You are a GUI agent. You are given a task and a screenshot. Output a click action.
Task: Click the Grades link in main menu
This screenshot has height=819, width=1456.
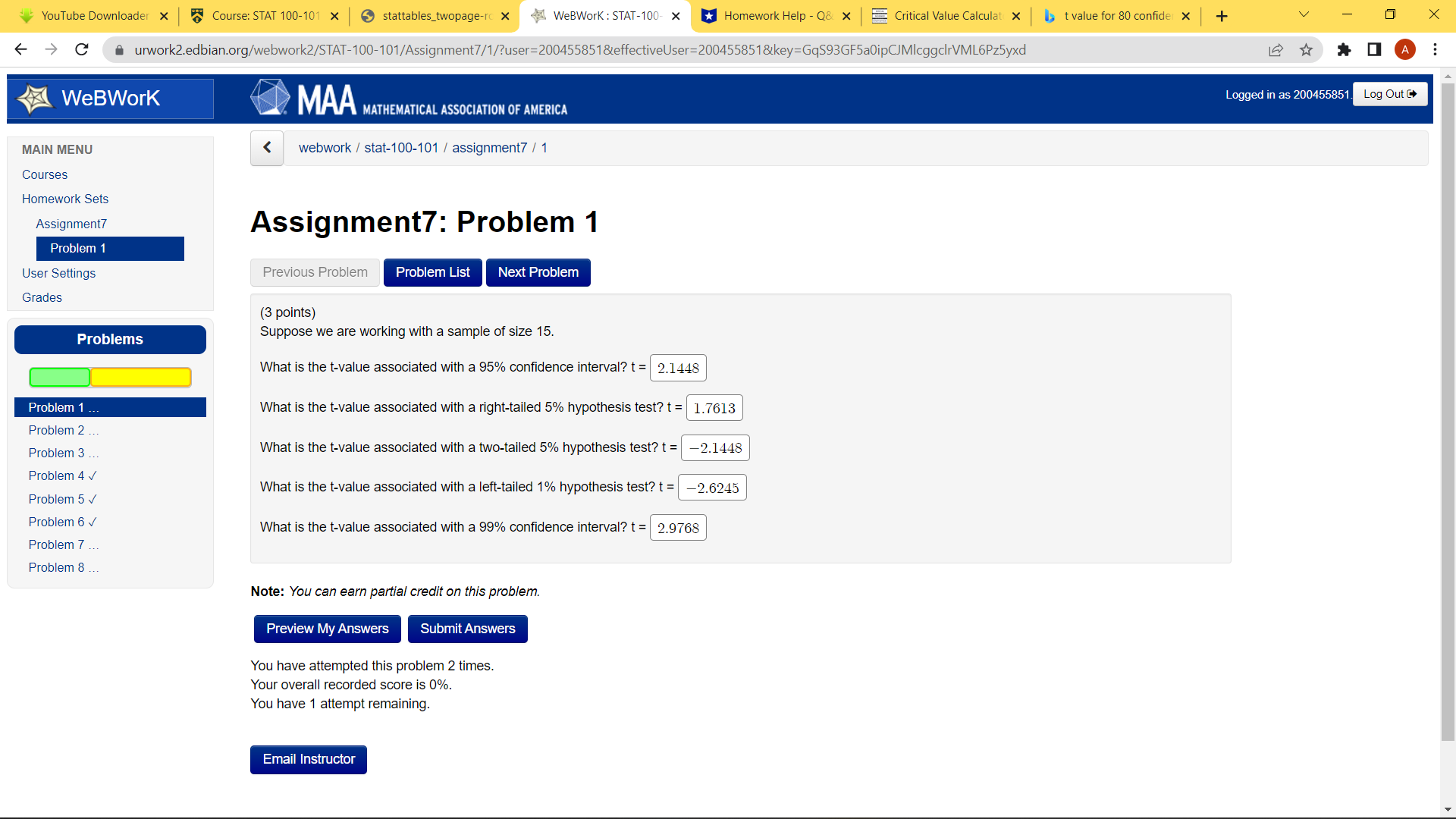pos(42,297)
